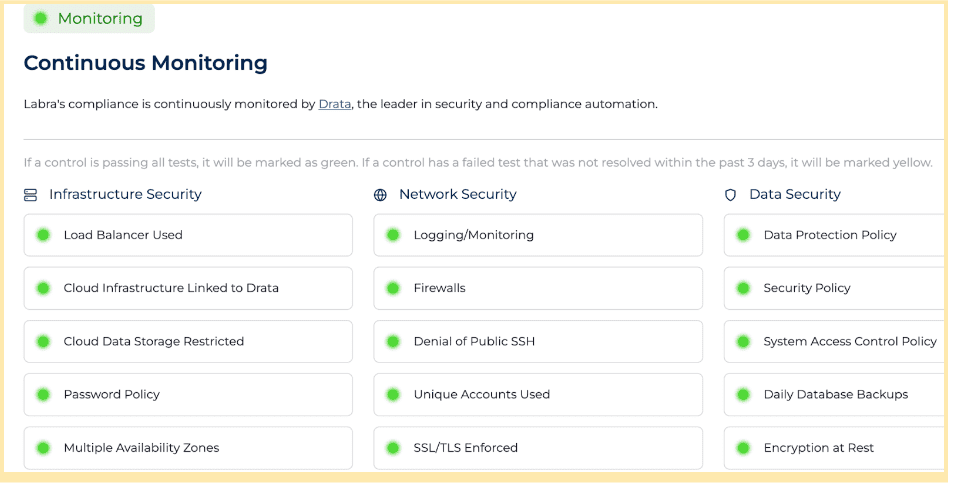Click green status dot beside Password Policy
The image size is (955, 485).
tap(43, 395)
